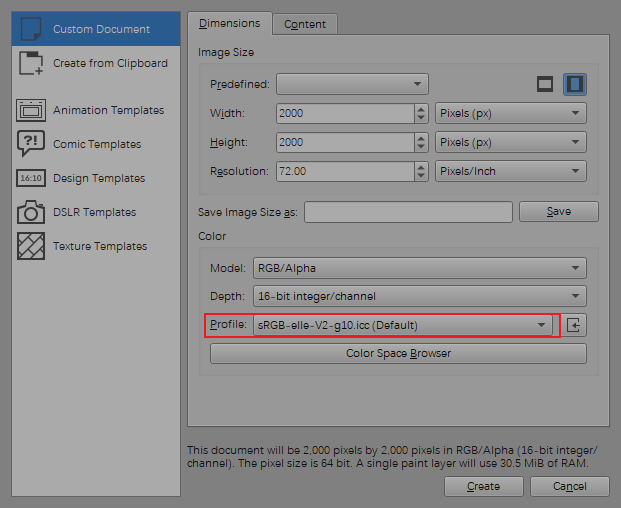Click the 16:10 Design Templates icon
Image resolution: width=621 pixels, height=508 pixels.
pos(31,178)
